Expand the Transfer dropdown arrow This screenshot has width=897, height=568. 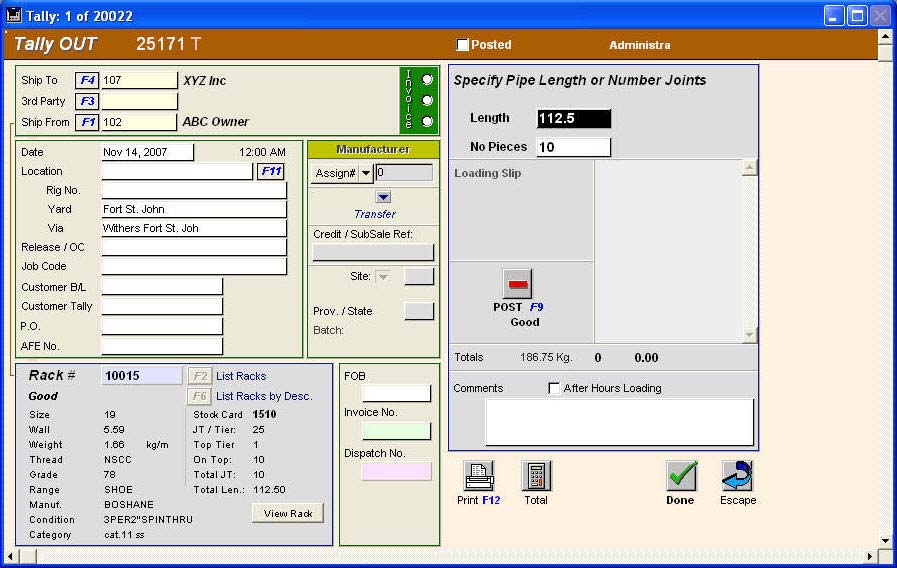[383, 197]
